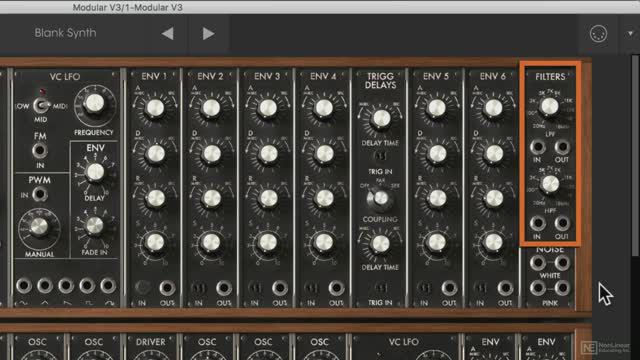Click the lower TRIG IN jack of Trigg Delays

pyautogui.click(x=380, y=288)
